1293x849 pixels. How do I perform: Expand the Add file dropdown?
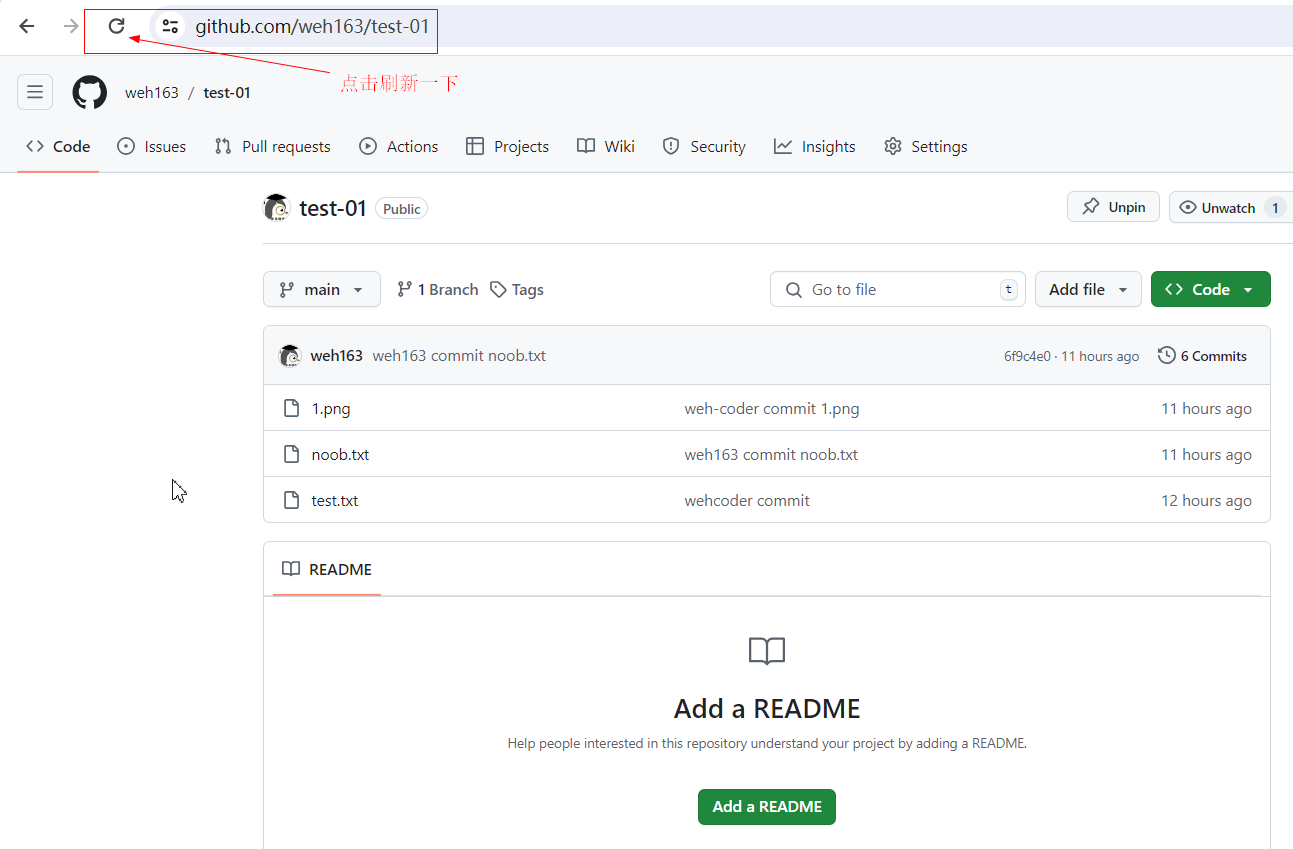tap(1088, 289)
